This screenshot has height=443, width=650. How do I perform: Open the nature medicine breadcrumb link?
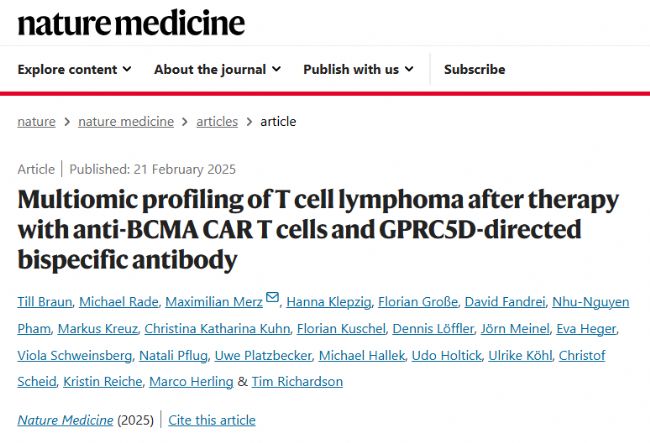click(126, 121)
